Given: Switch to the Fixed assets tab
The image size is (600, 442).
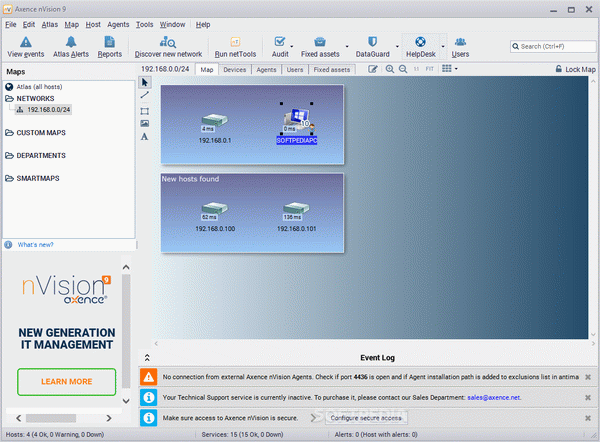Looking at the screenshot, I should tap(332, 70).
